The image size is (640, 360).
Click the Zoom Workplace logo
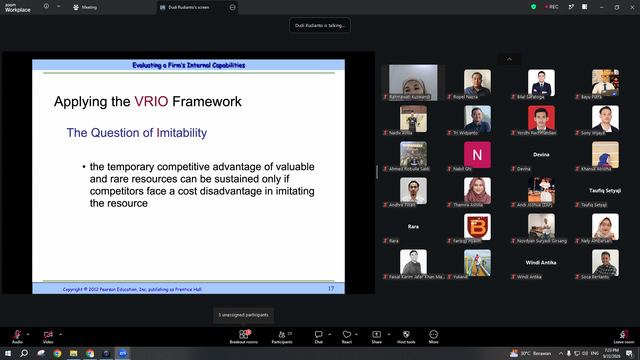pyautogui.click(x=18, y=7)
